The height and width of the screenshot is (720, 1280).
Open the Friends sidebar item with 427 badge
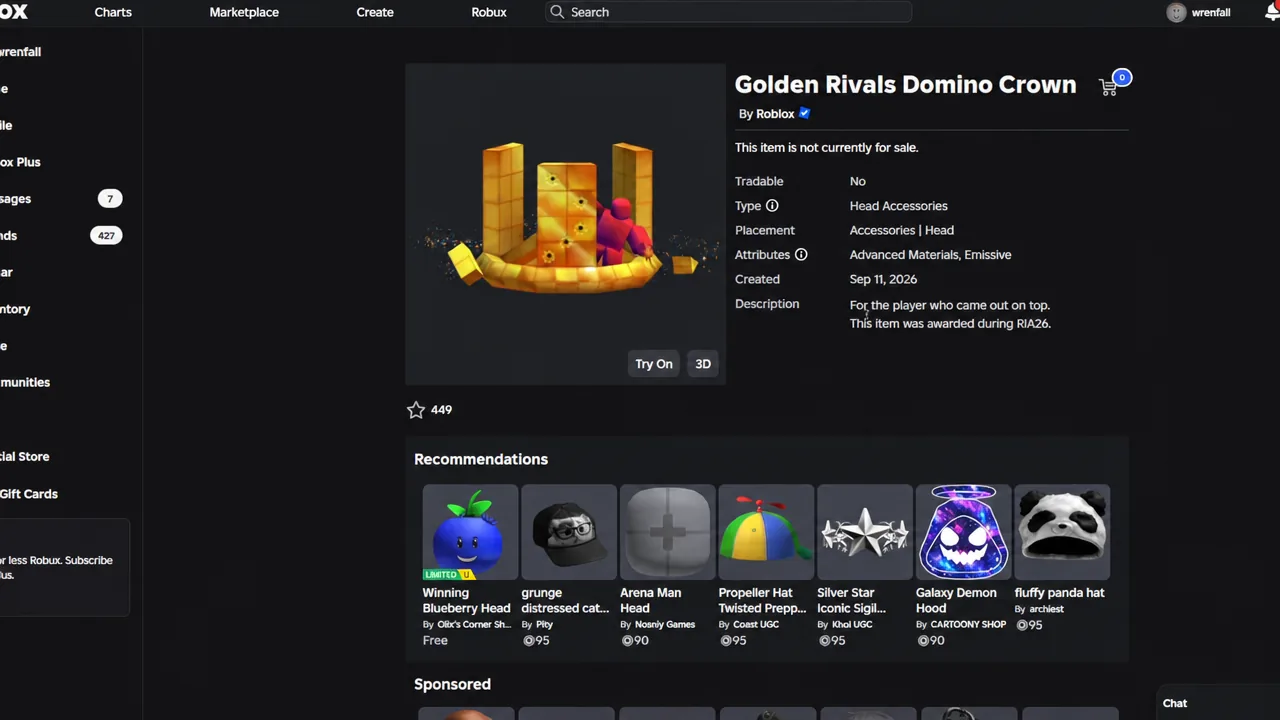coord(60,236)
